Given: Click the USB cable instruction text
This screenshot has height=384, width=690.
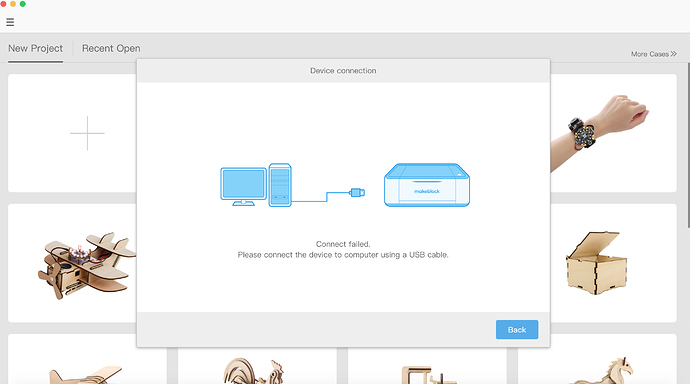Looking at the screenshot, I should coord(343,255).
